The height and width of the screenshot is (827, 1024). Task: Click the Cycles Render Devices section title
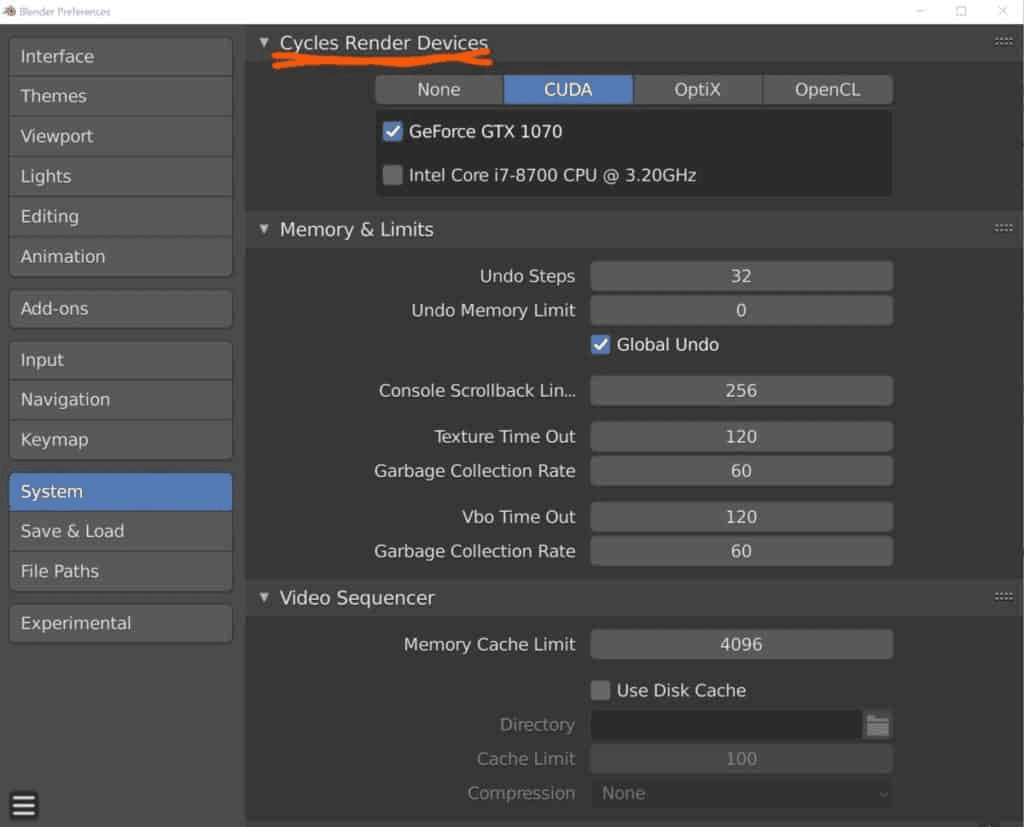(x=384, y=43)
